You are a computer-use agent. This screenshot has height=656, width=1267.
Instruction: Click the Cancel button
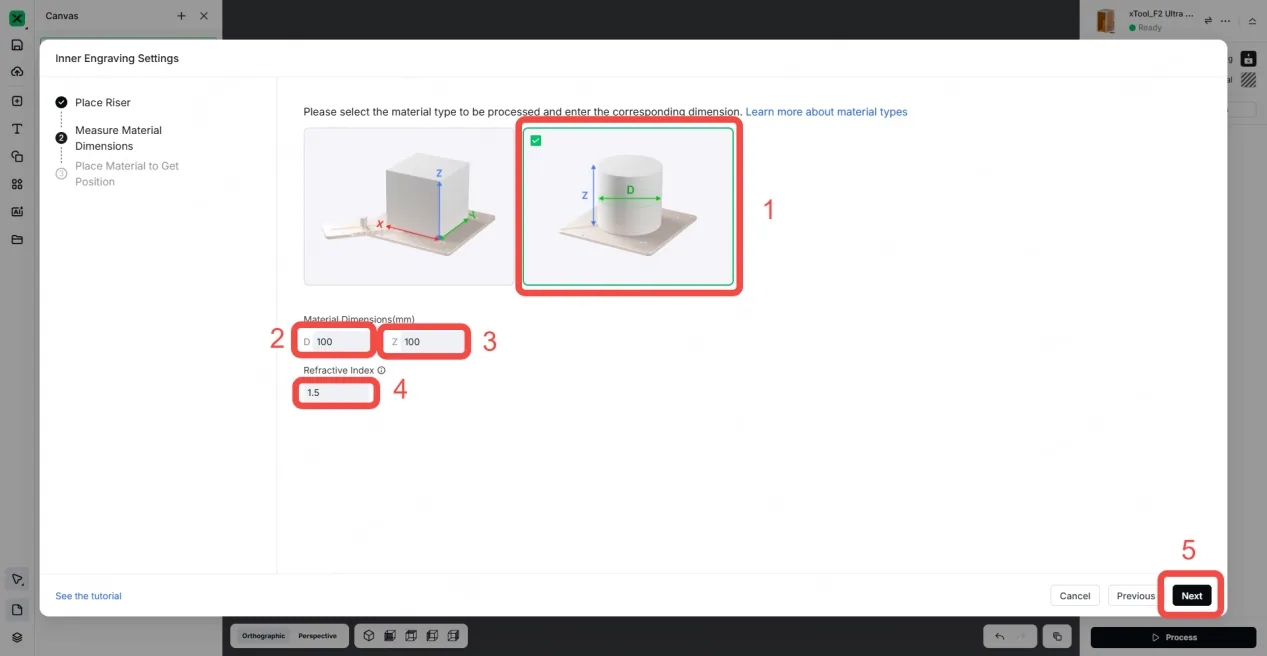pos(1075,596)
